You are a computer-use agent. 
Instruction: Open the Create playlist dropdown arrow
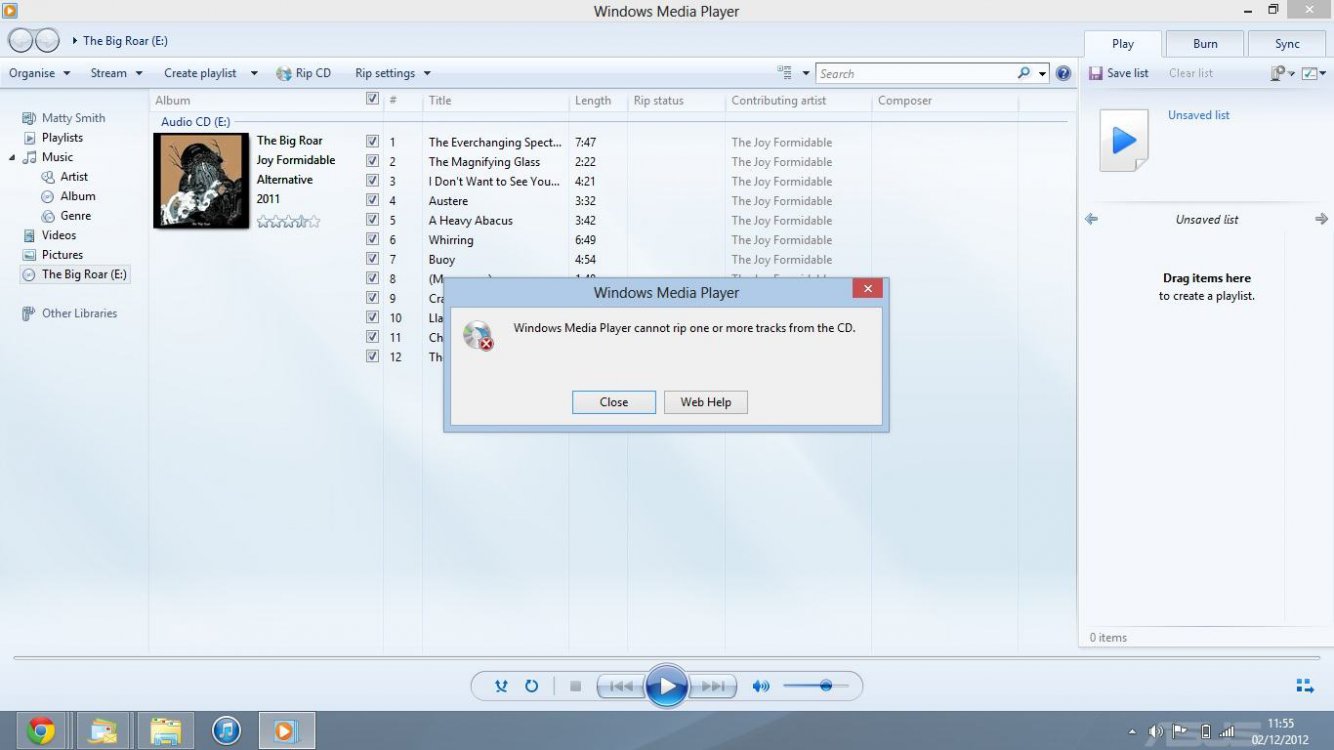point(253,72)
